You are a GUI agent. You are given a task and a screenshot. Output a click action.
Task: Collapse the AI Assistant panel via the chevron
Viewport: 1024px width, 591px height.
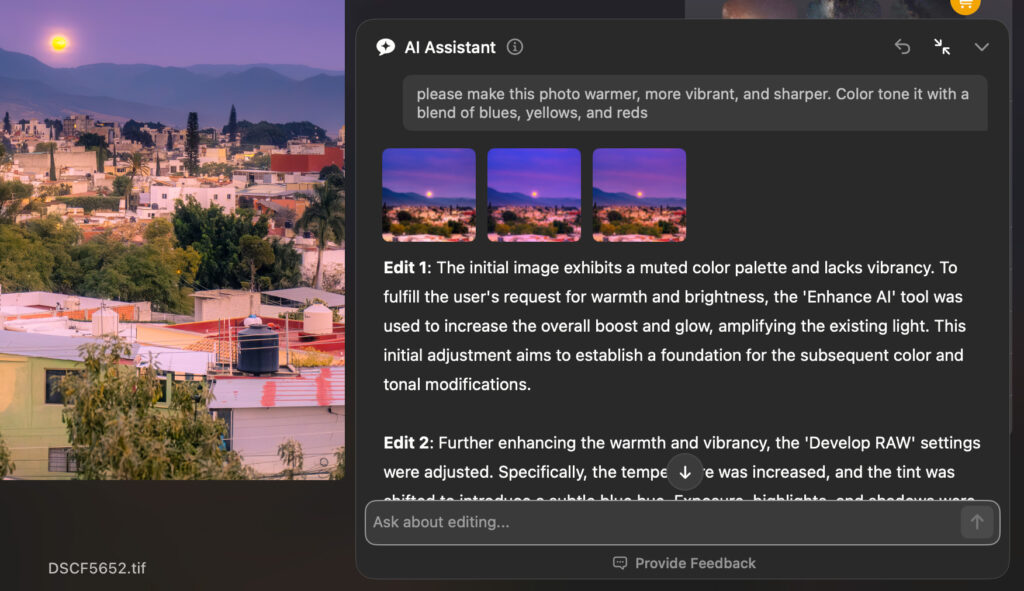[981, 47]
